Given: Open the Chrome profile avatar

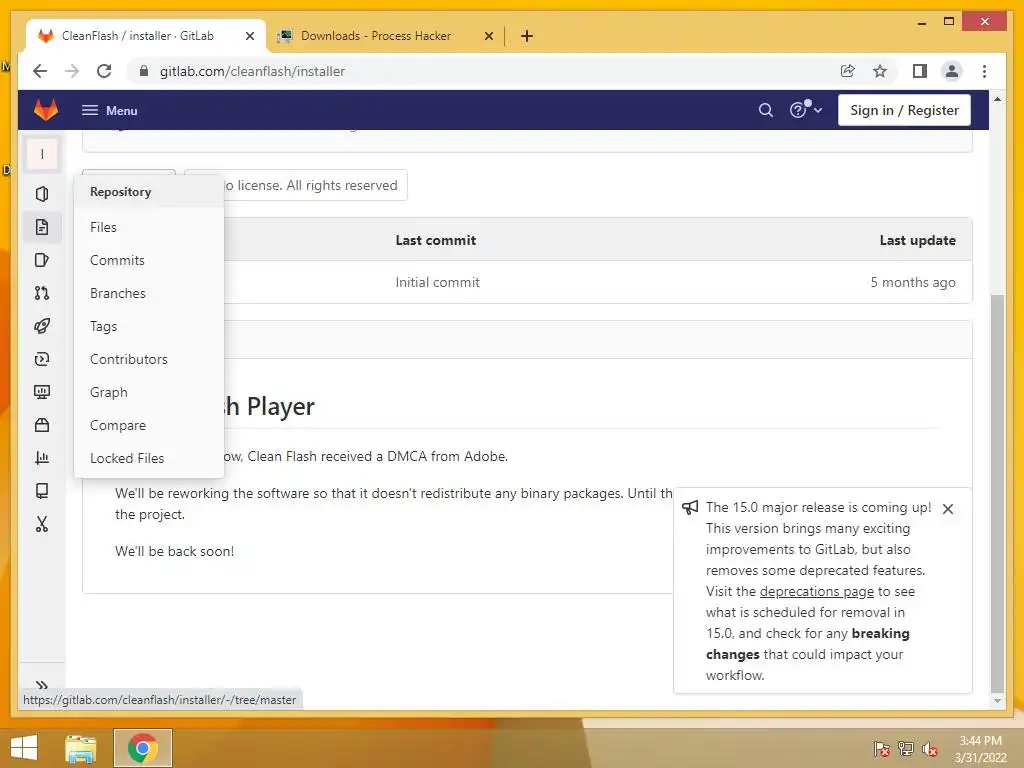Looking at the screenshot, I should [952, 71].
